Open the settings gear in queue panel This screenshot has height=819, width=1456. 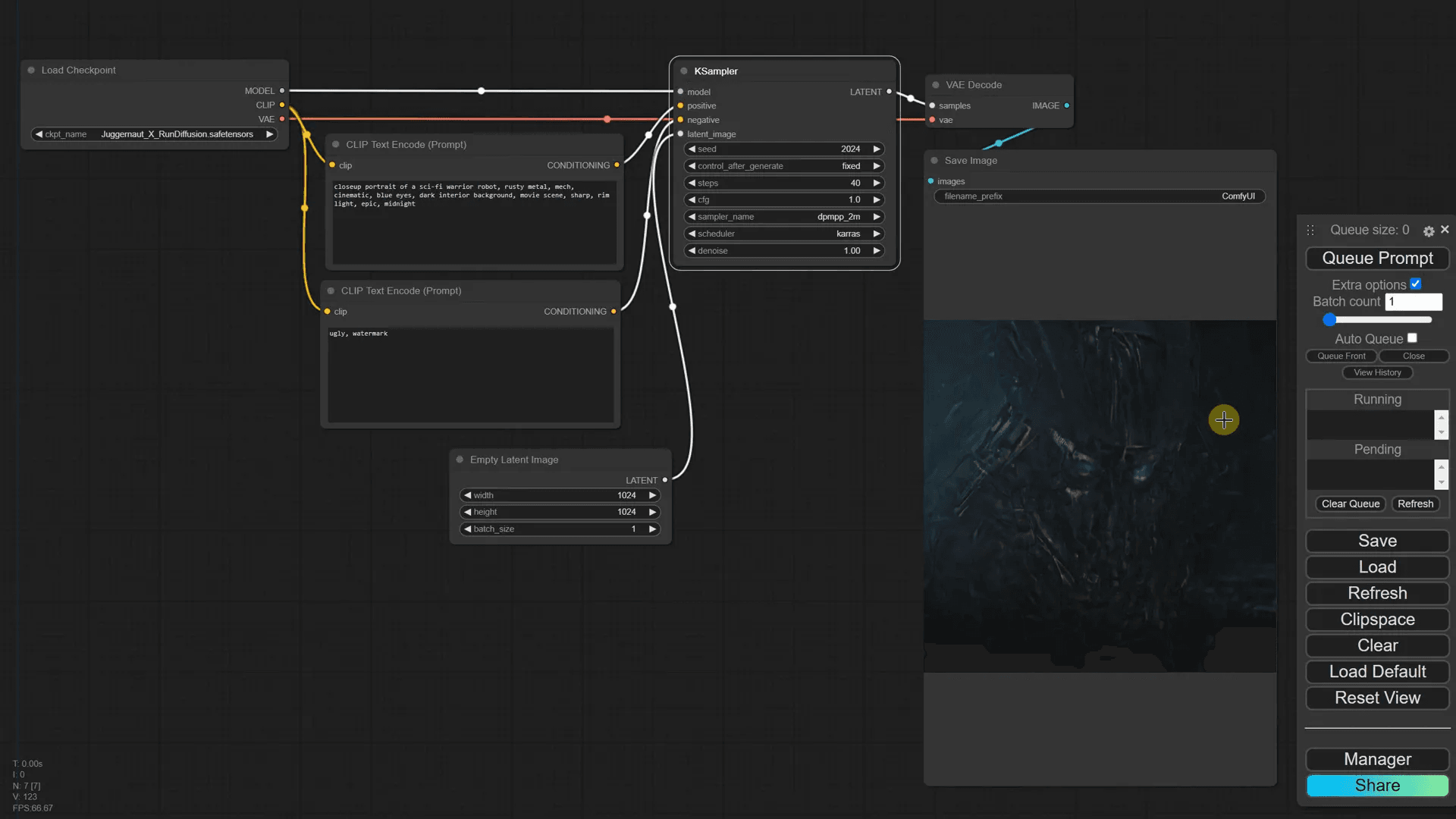1429,231
